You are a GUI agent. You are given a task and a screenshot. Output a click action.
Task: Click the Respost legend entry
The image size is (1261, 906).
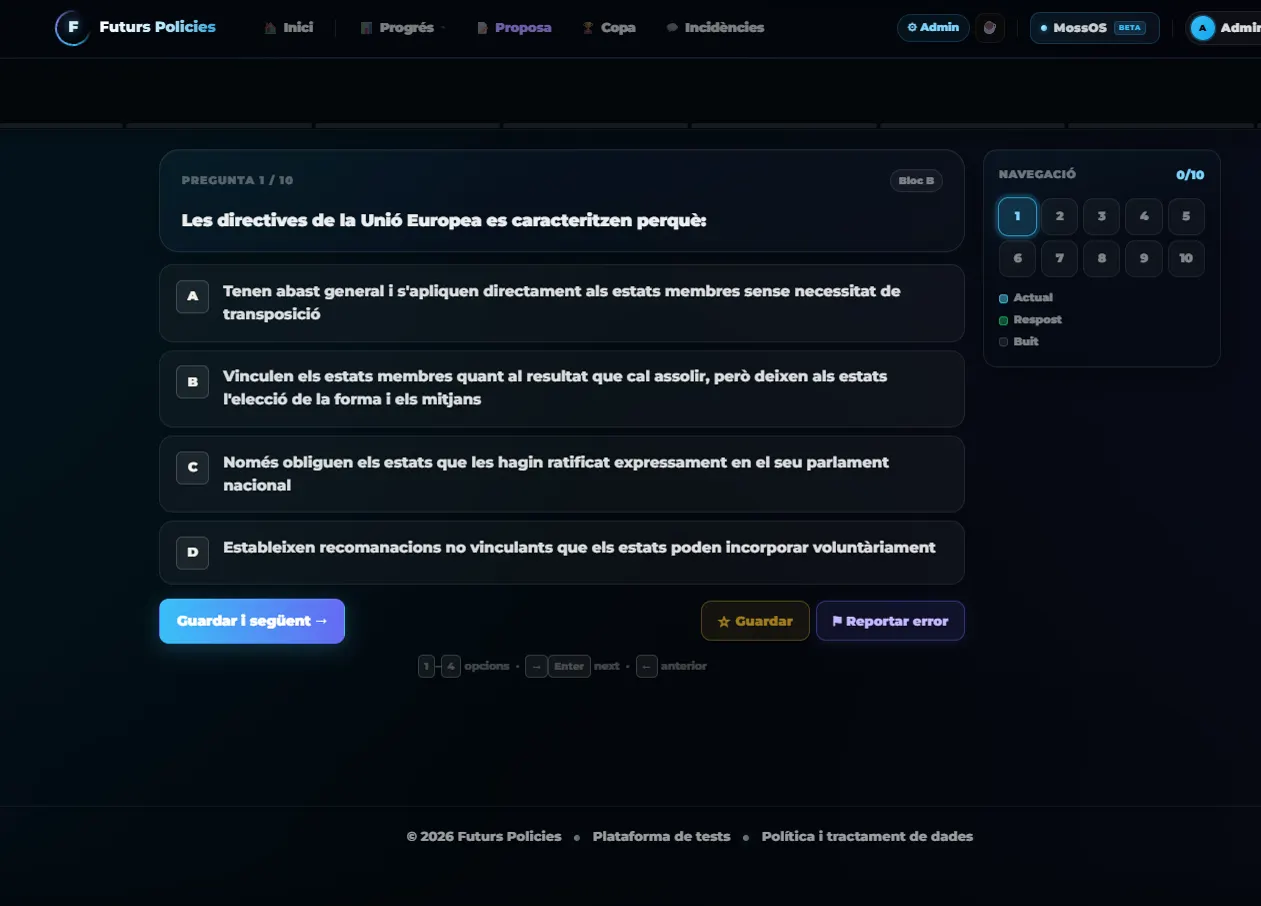[1031, 320]
